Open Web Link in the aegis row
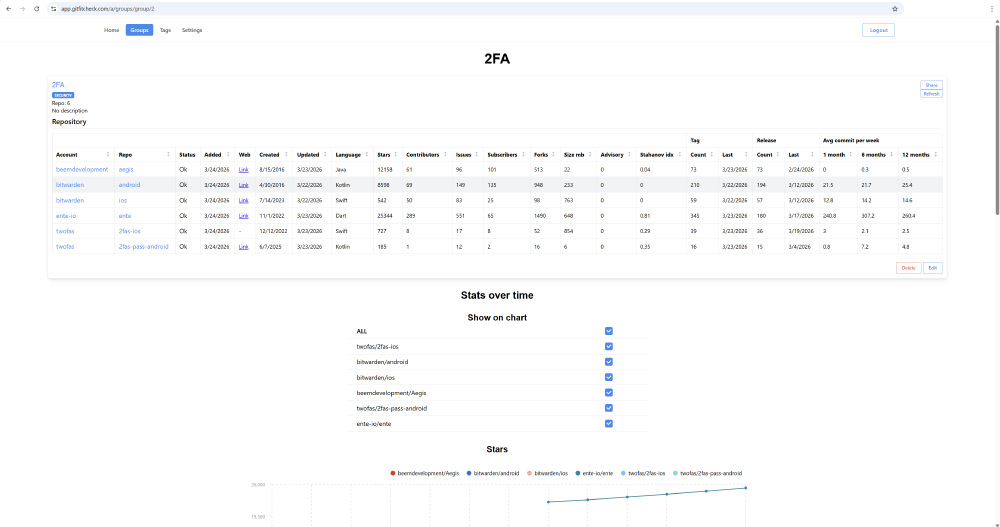This screenshot has height=527, width=1000. pos(244,170)
